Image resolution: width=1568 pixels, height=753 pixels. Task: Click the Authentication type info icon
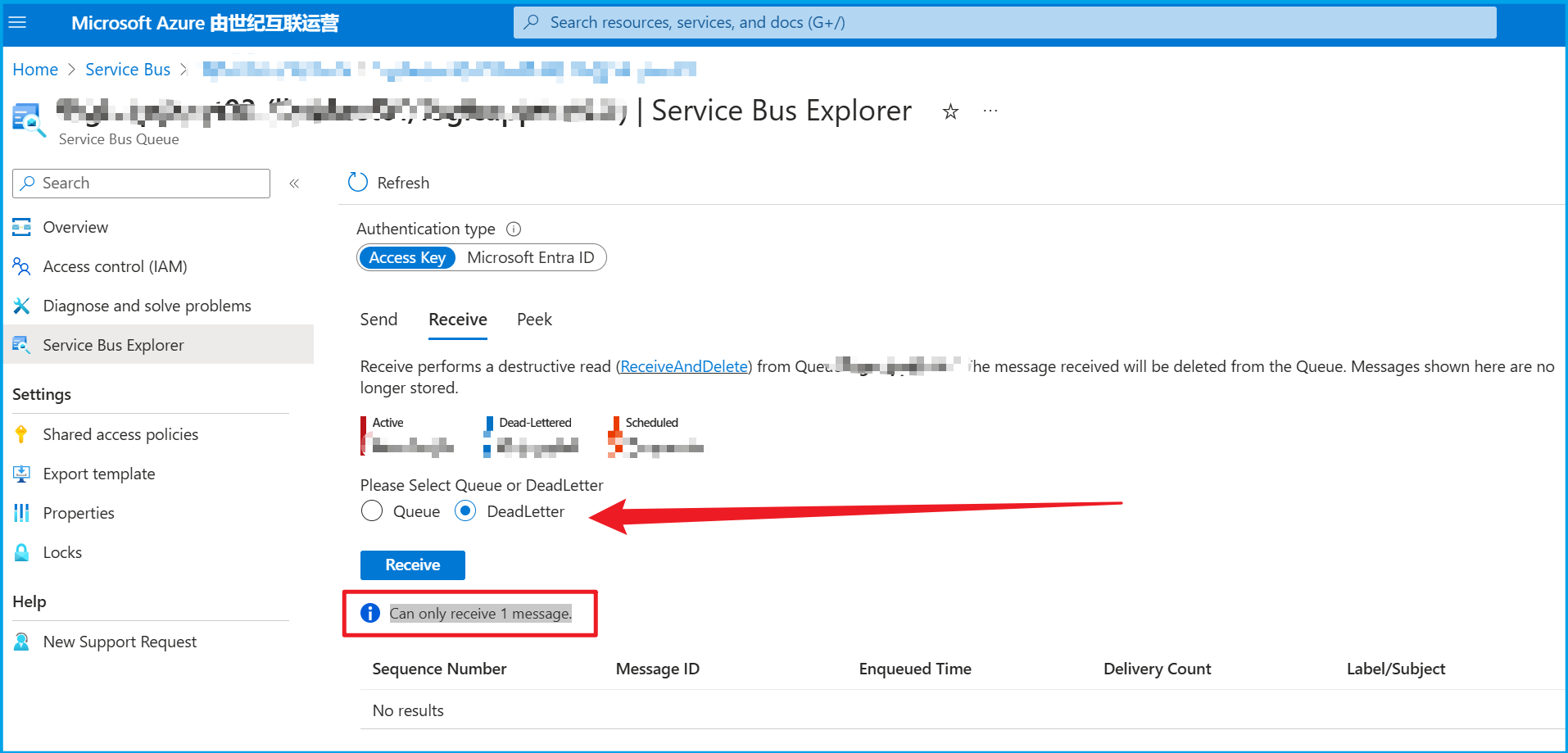[514, 229]
